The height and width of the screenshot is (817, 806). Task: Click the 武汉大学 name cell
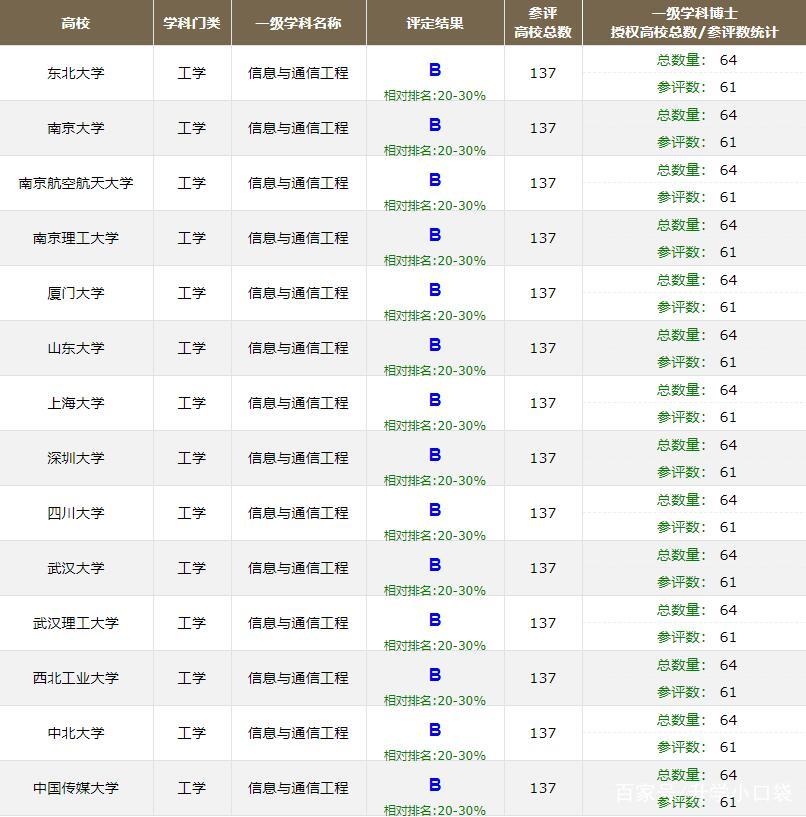(x=76, y=568)
